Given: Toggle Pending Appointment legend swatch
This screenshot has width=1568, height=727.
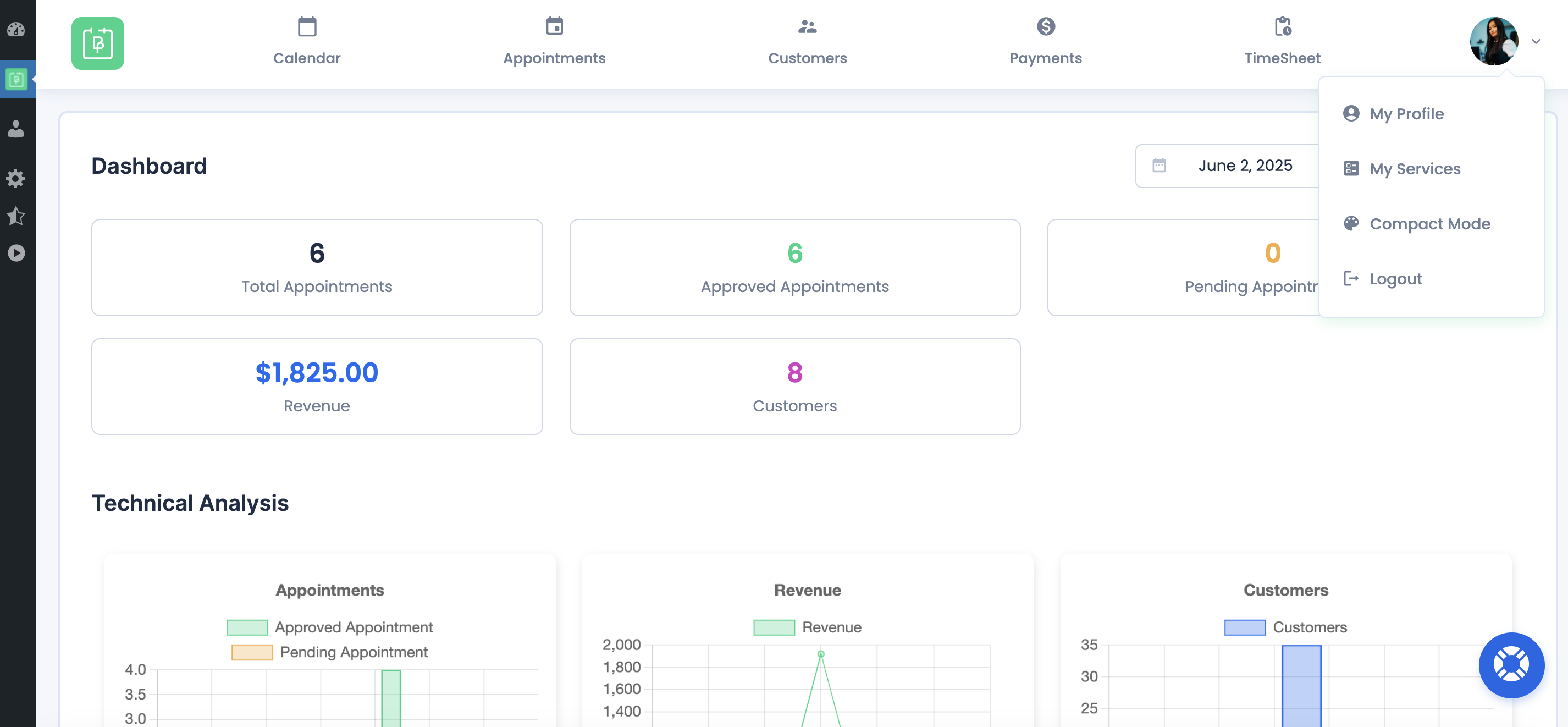Looking at the screenshot, I should tap(252, 652).
